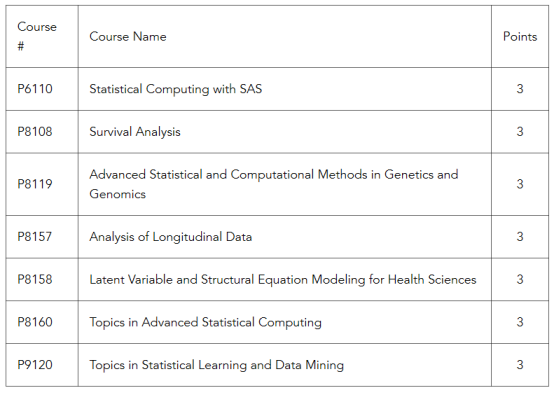
Task: Click the Survival Analysis course name
Action: coord(135,132)
